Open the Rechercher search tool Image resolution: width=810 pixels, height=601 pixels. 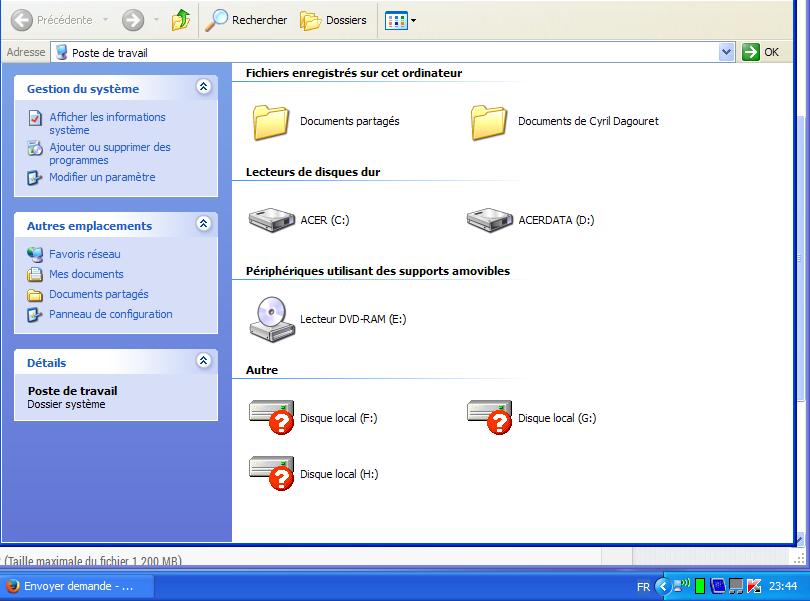(x=246, y=20)
